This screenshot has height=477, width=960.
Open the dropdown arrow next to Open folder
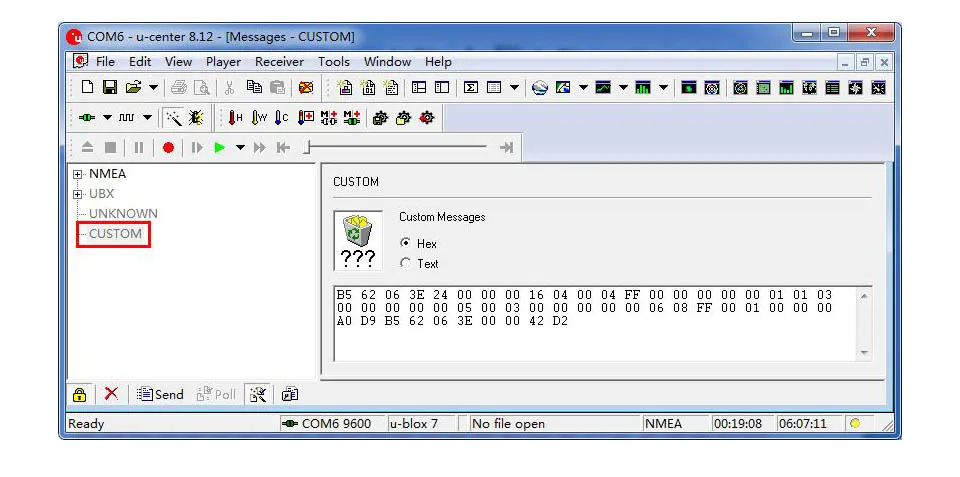pos(153,88)
